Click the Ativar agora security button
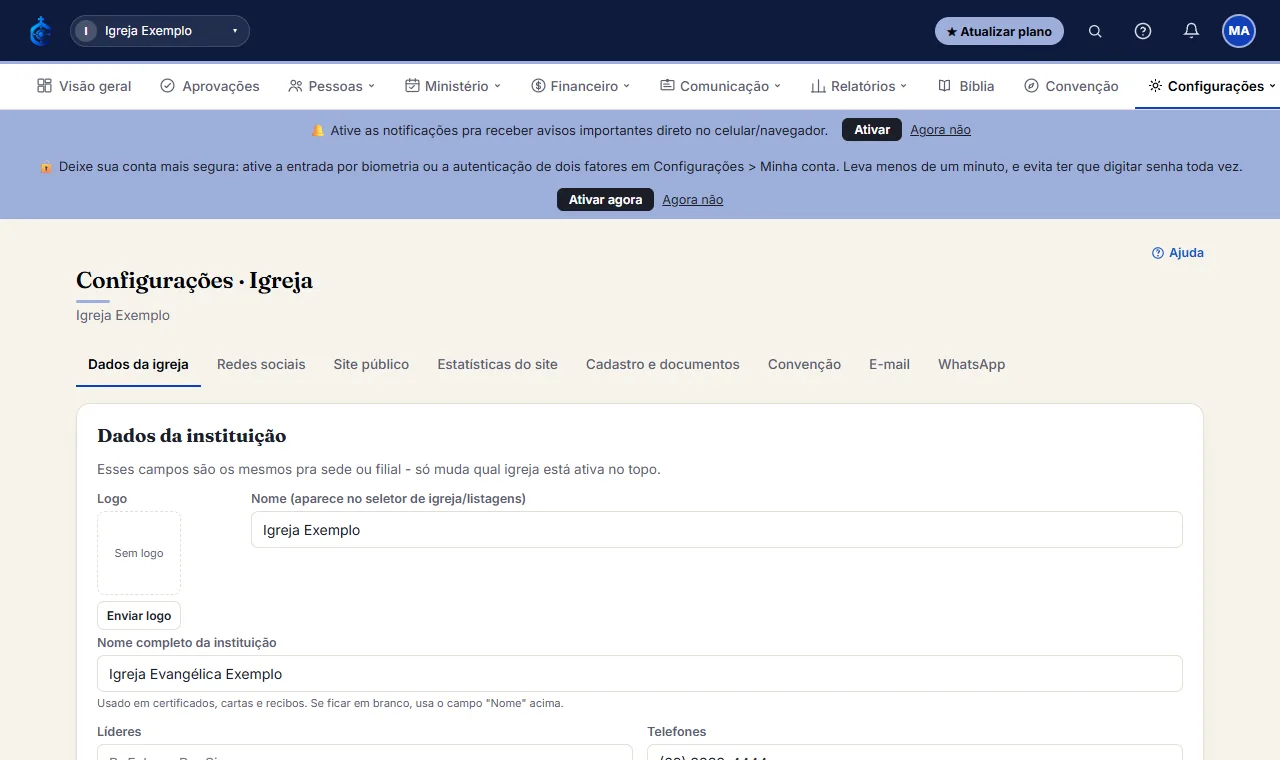 pyautogui.click(x=605, y=200)
